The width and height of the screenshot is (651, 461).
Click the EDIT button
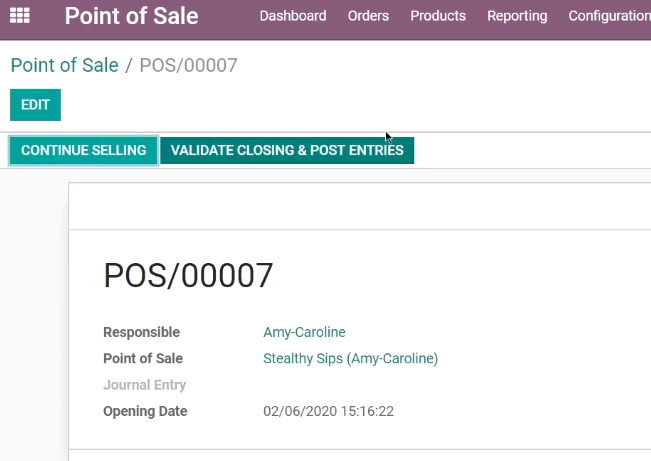point(35,105)
